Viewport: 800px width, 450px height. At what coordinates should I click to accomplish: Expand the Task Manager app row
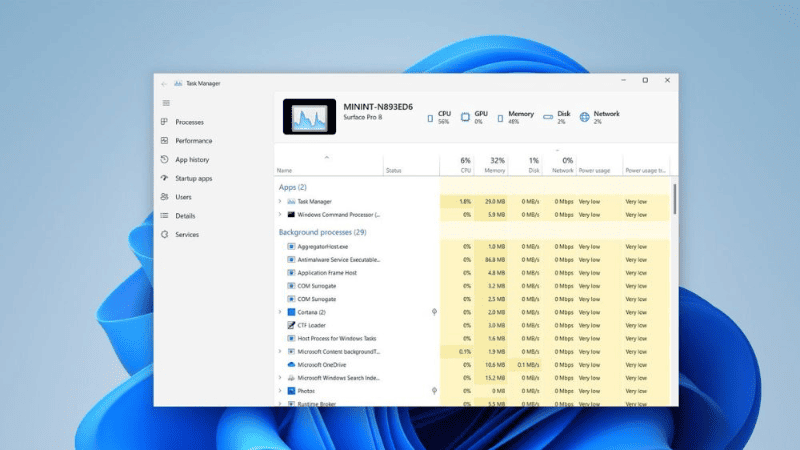[x=280, y=201]
